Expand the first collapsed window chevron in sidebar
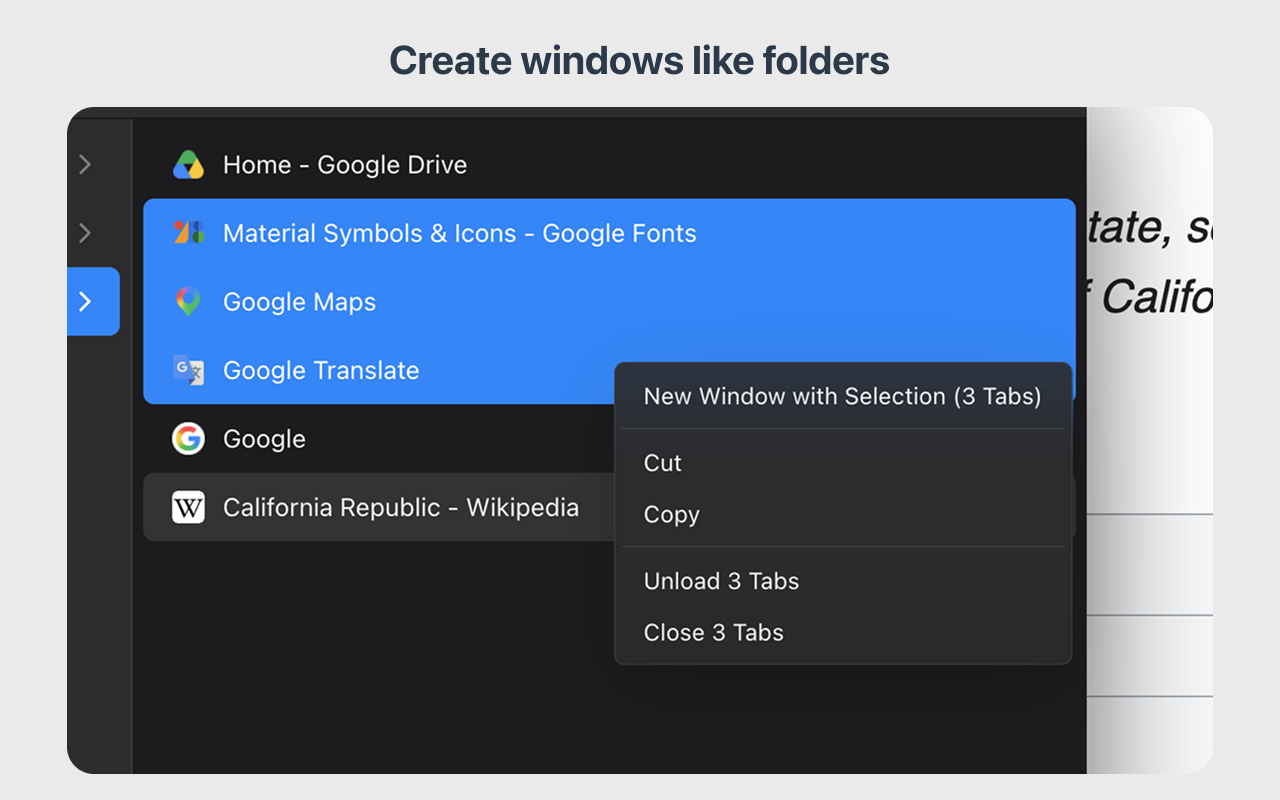Image resolution: width=1280 pixels, height=800 pixels. tap(85, 165)
